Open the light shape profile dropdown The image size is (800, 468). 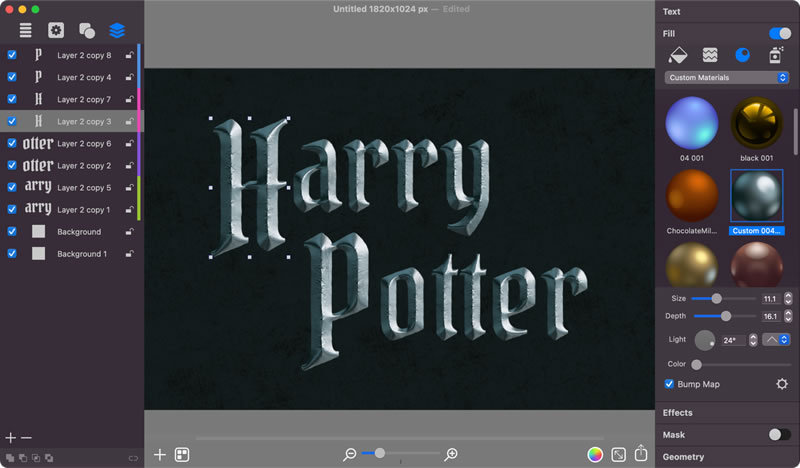click(x=776, y=339)
